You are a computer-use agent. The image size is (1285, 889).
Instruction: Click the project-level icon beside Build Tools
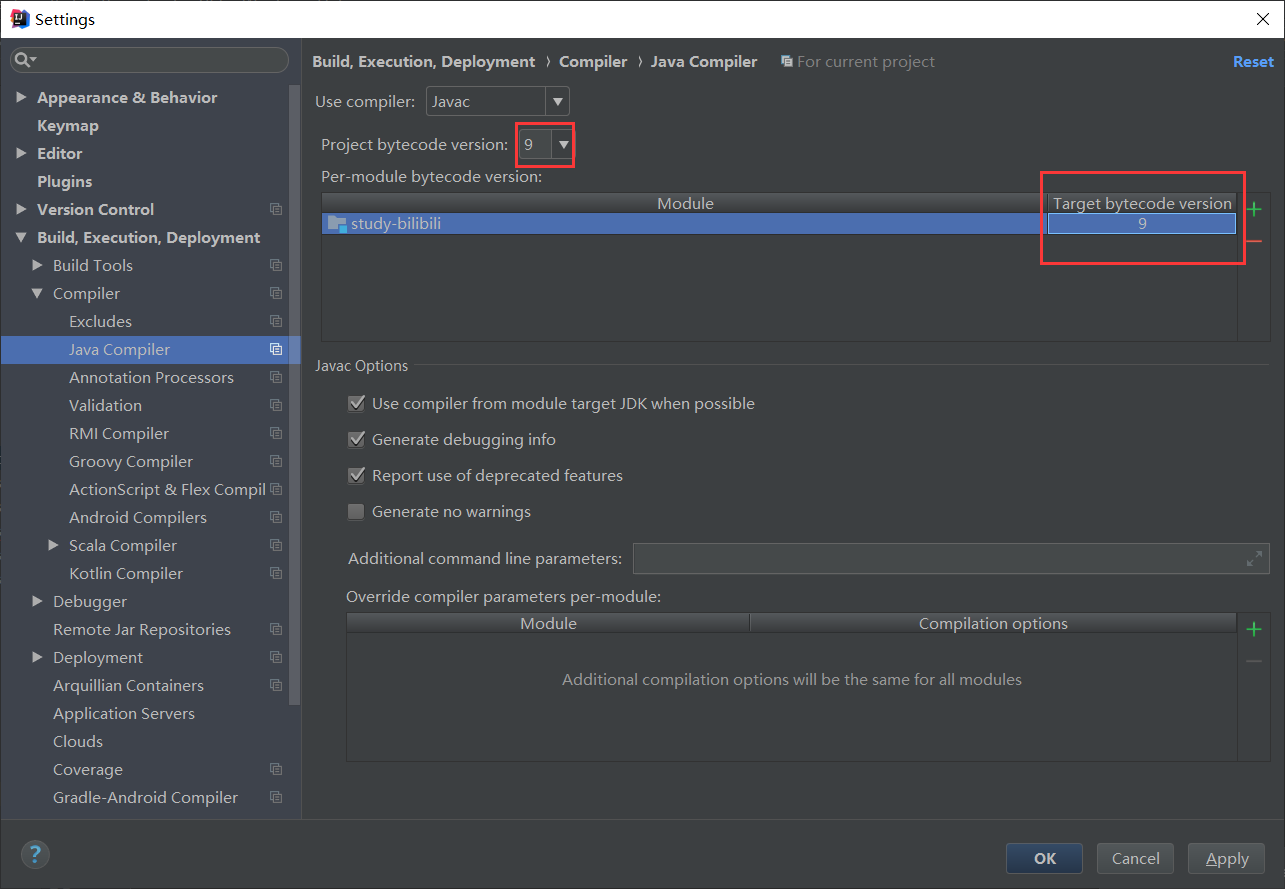click(x=276, y=265)
